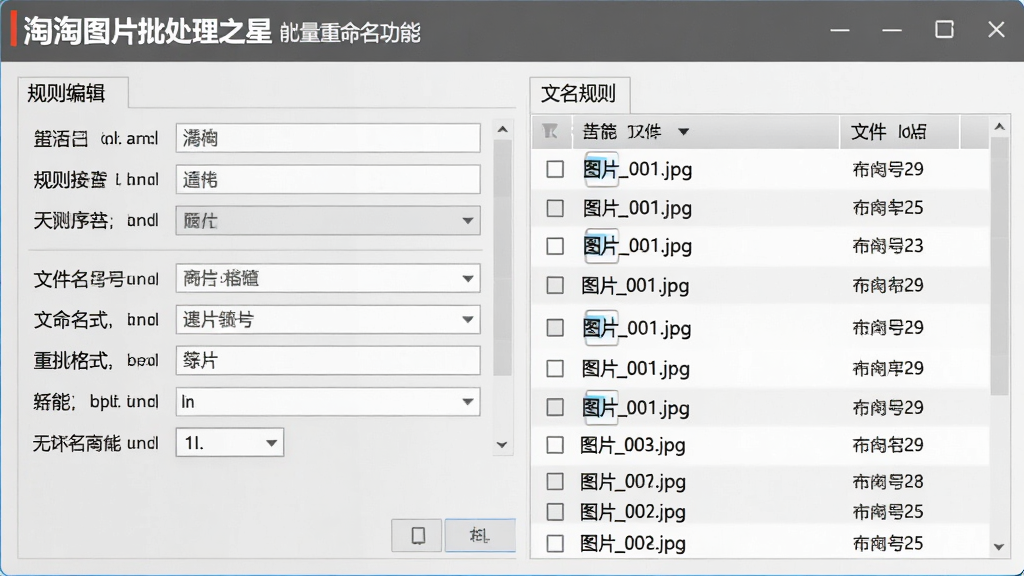Check the box of the row ending in 28
The height and width of the screenshot is (576, 1024).
tap(555, 482)
